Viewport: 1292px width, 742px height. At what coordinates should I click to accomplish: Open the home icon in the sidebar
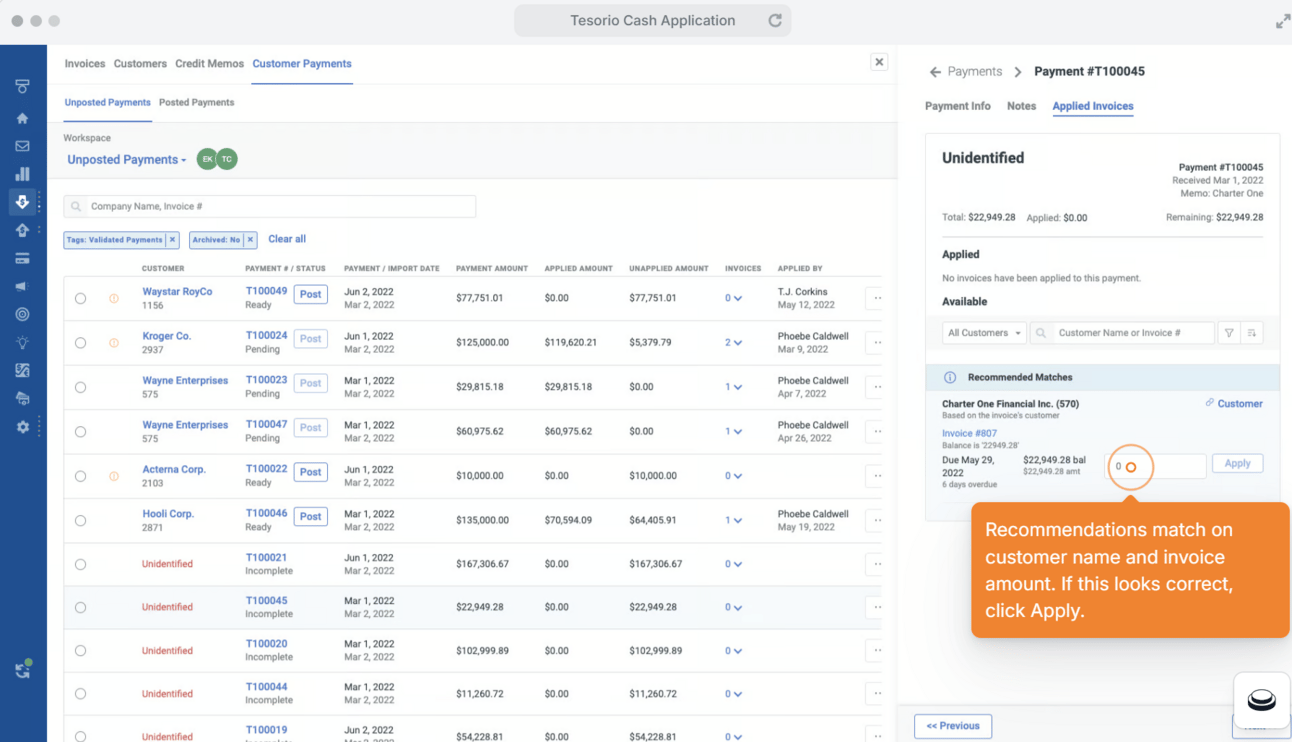(x=22, y=118)
